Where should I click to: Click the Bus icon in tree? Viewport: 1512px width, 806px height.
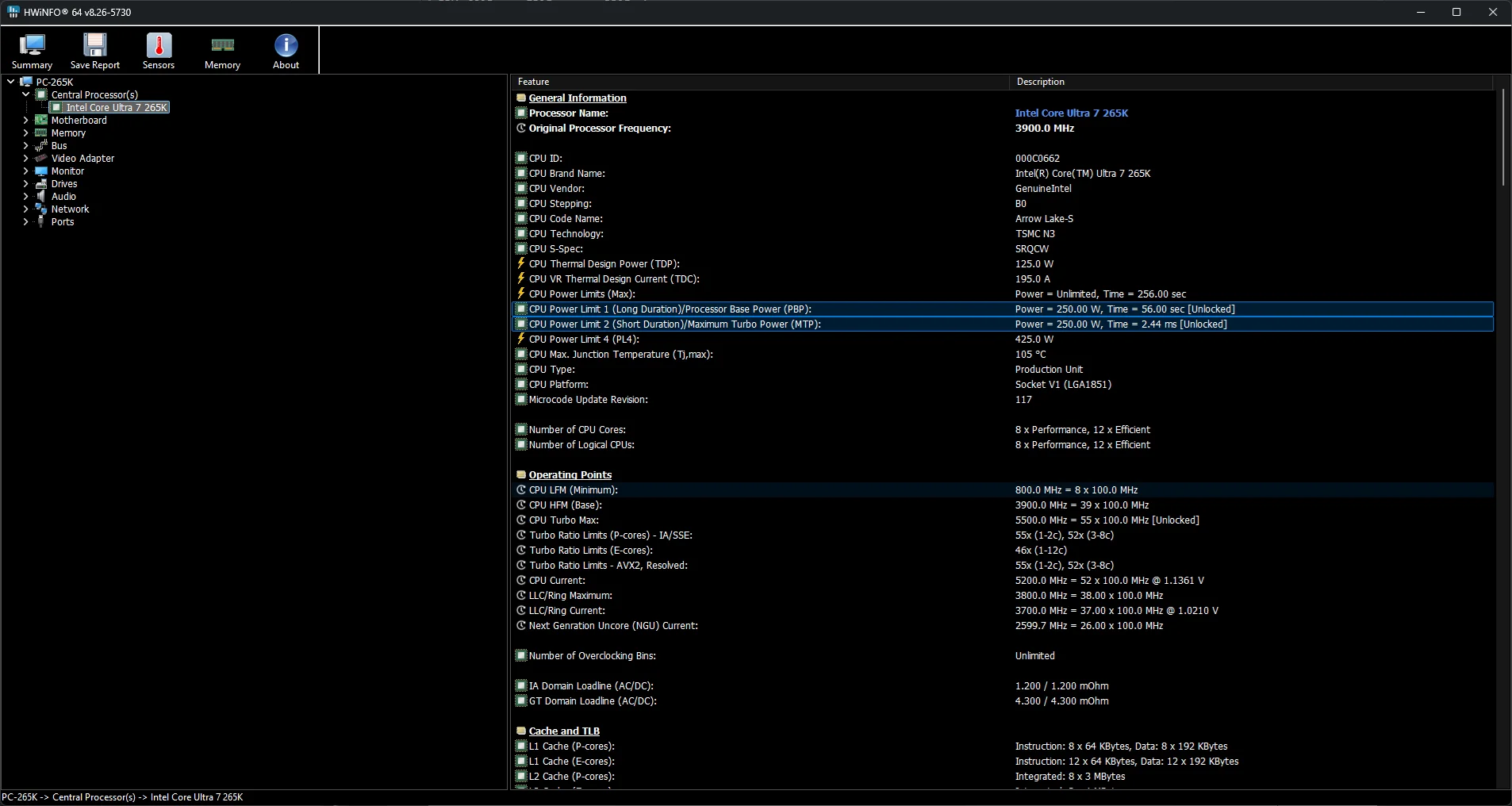(x=41, y=146)
